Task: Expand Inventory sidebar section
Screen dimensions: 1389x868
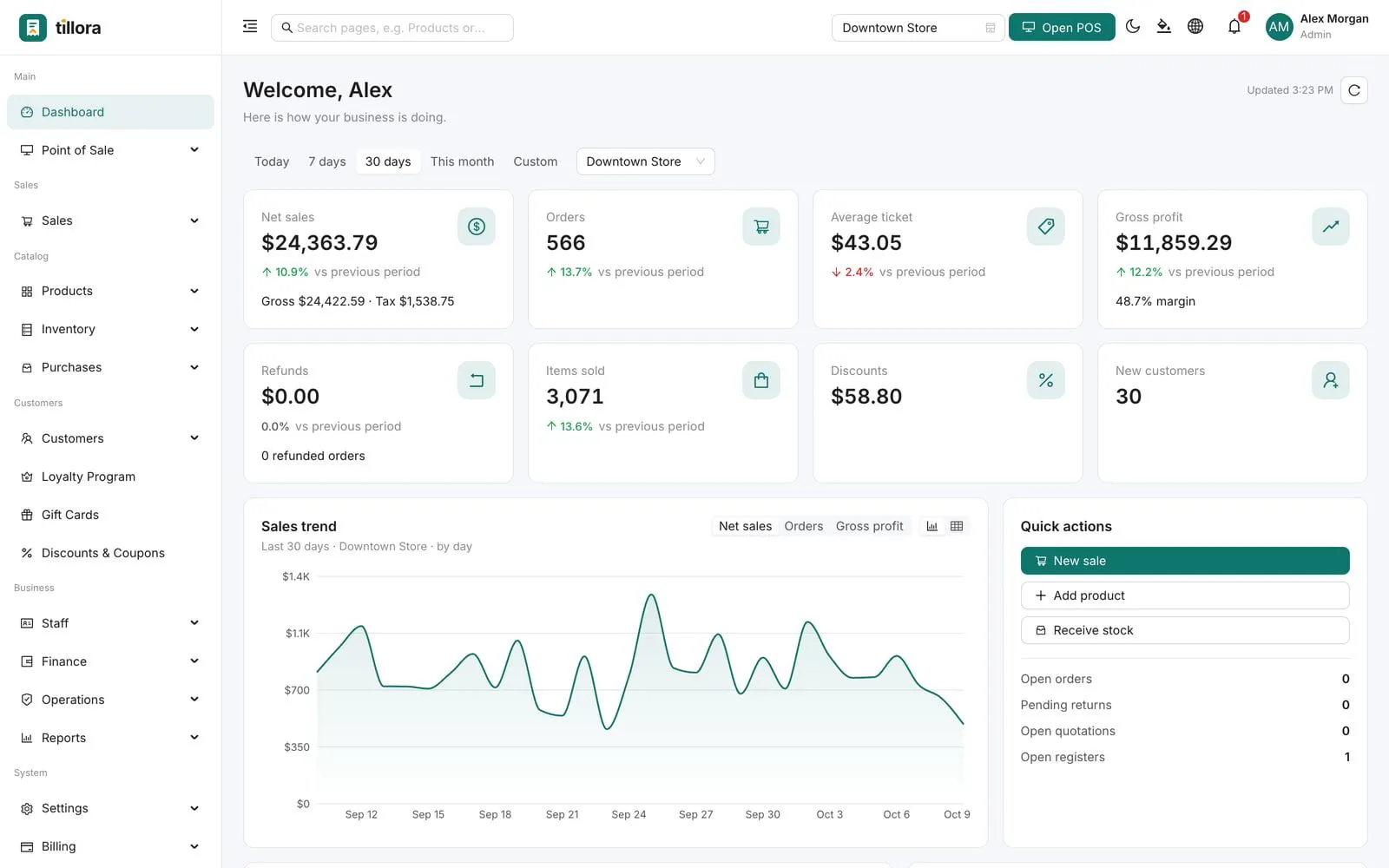Action: point(110,329)
